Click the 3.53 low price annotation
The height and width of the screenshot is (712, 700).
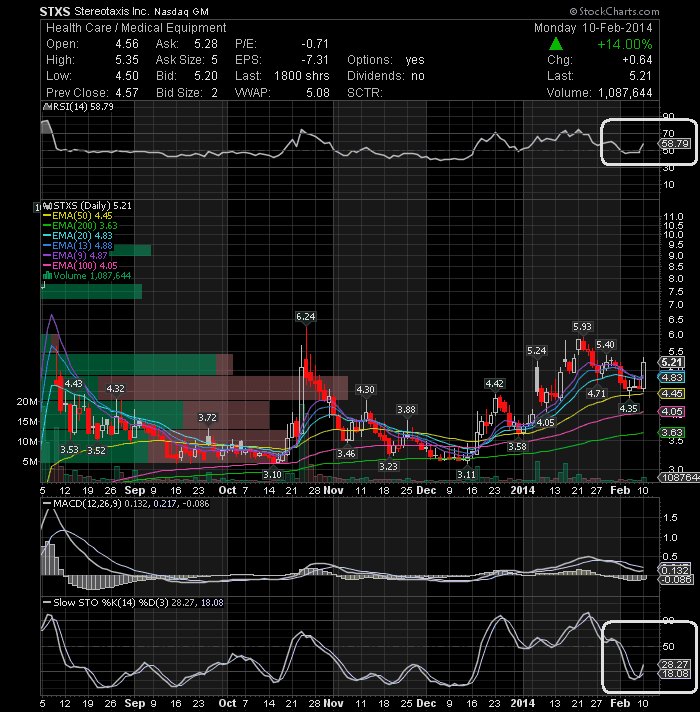click(69, 450)
